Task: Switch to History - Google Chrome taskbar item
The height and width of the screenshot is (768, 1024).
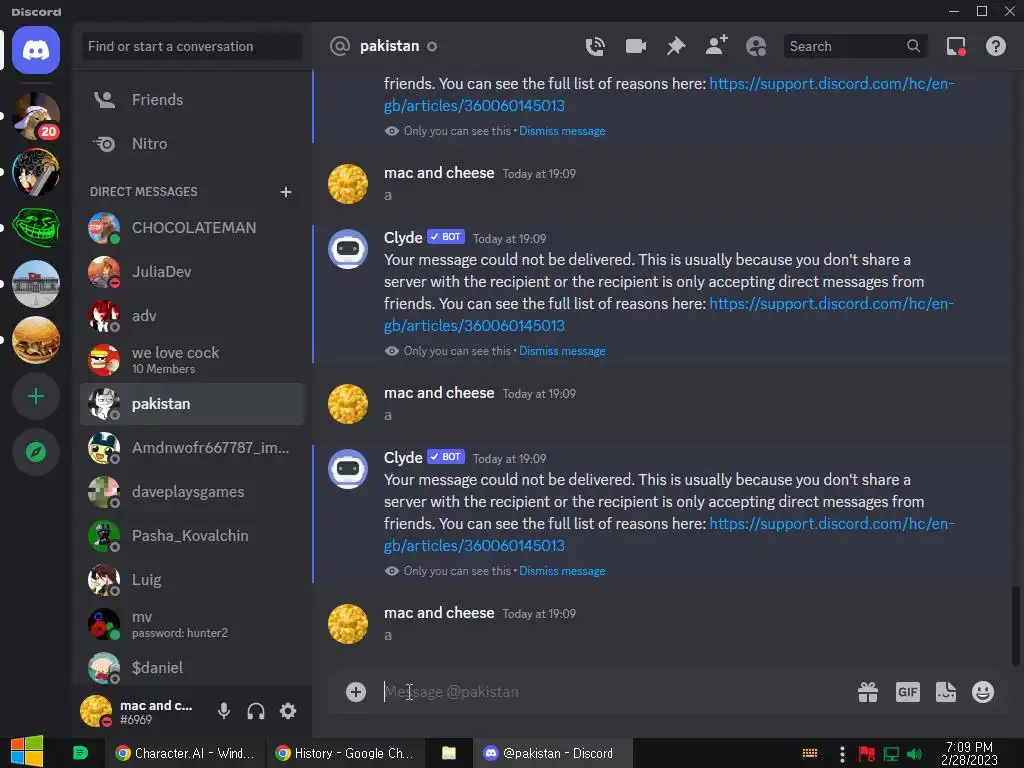Action: tap(345, 753)
